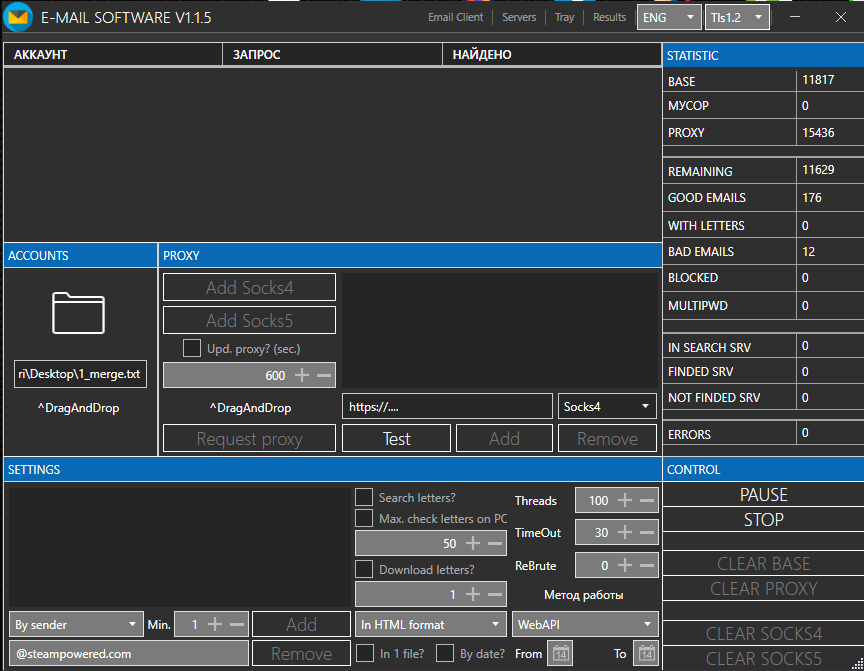Toggle In 1 file? checkbox

click(365, 653)
